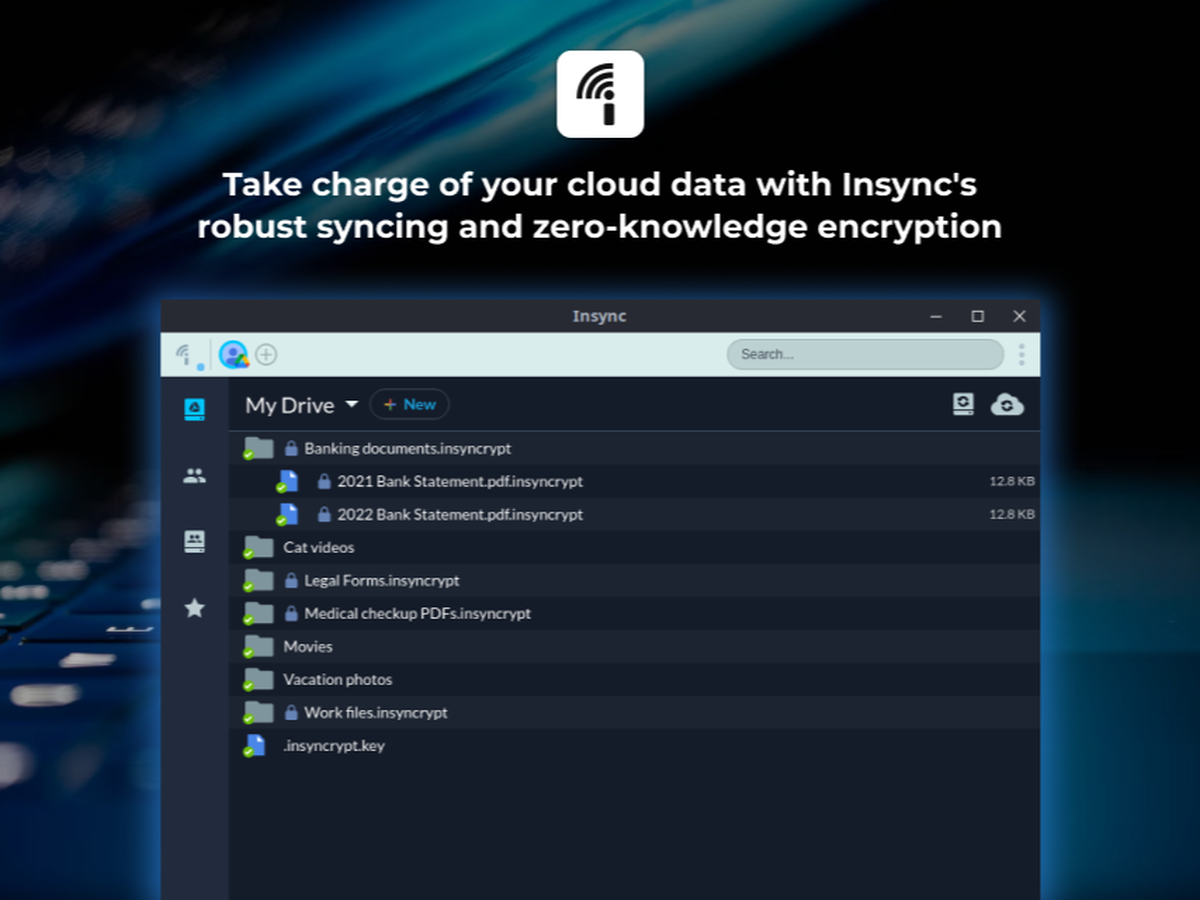Click the Insync logo in toolbar
The width and height of the screenshot is (1200, 900).
coord(184,354)
